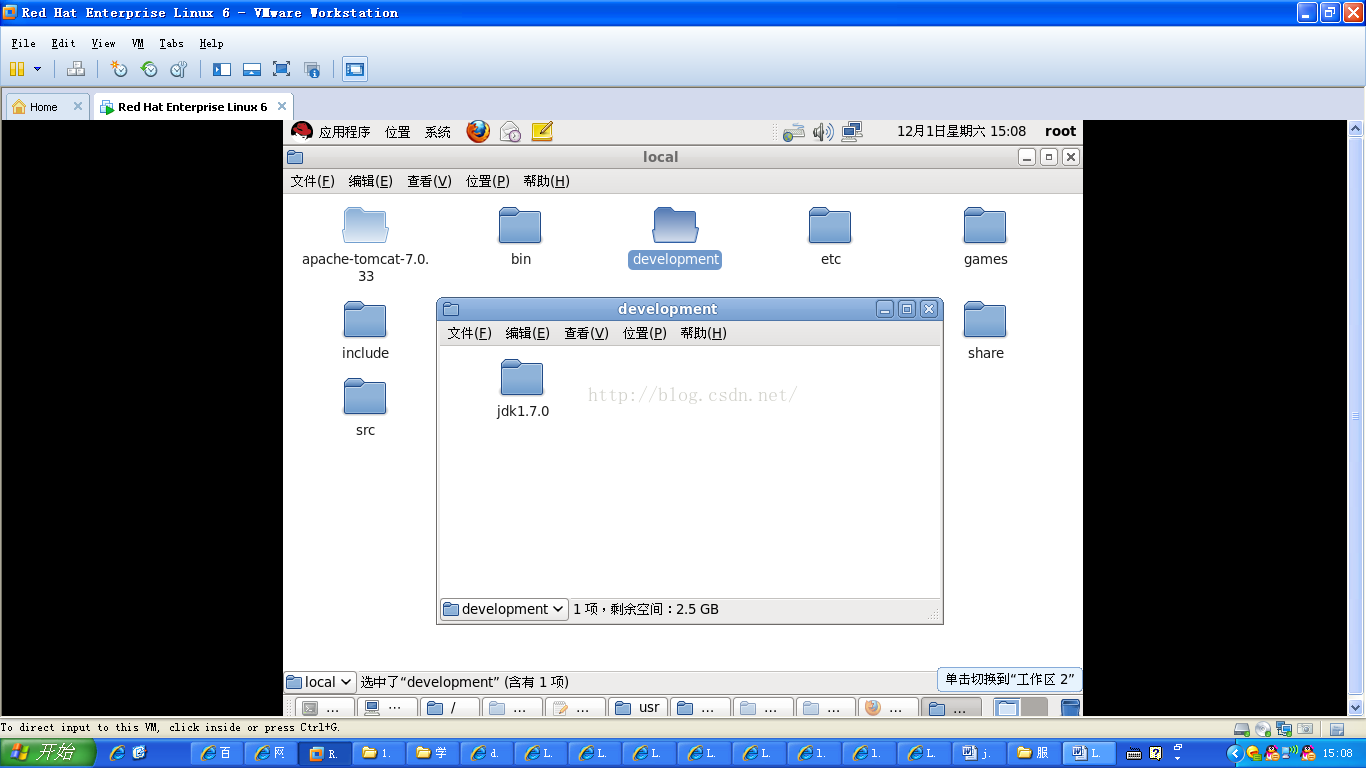Click the computer task in bottom panel

pos(388,707)
